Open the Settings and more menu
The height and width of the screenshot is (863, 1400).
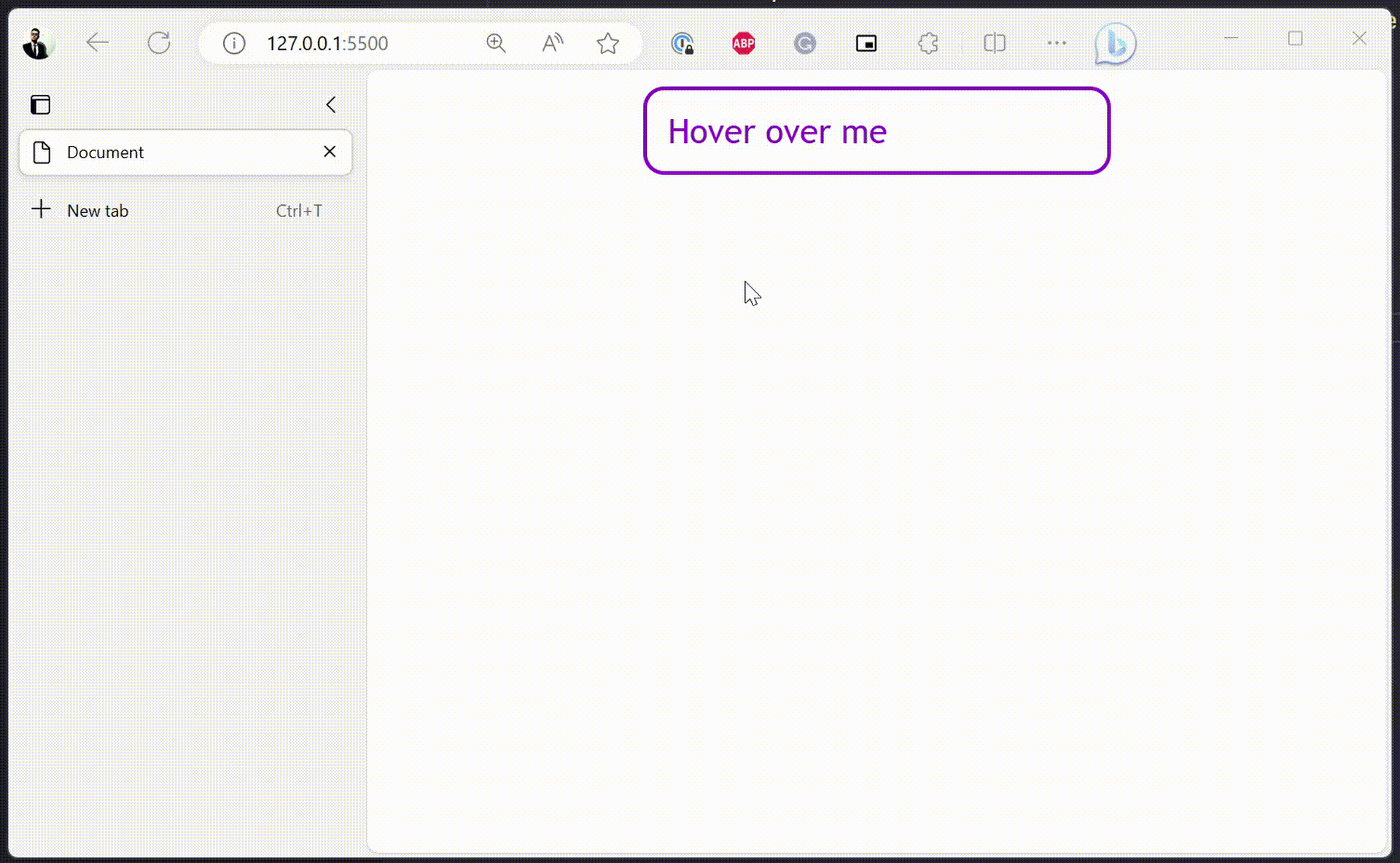point(1057,43)
